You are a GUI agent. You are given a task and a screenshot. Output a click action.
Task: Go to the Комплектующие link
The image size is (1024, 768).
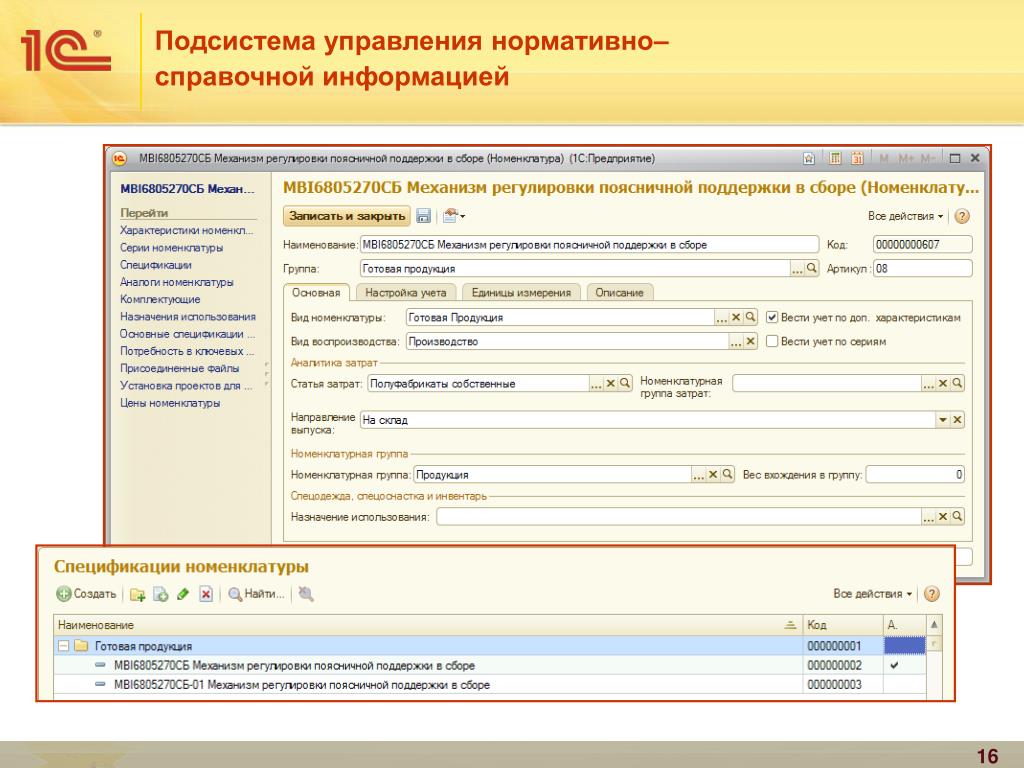pyautogui.click(x=160, y=299)
